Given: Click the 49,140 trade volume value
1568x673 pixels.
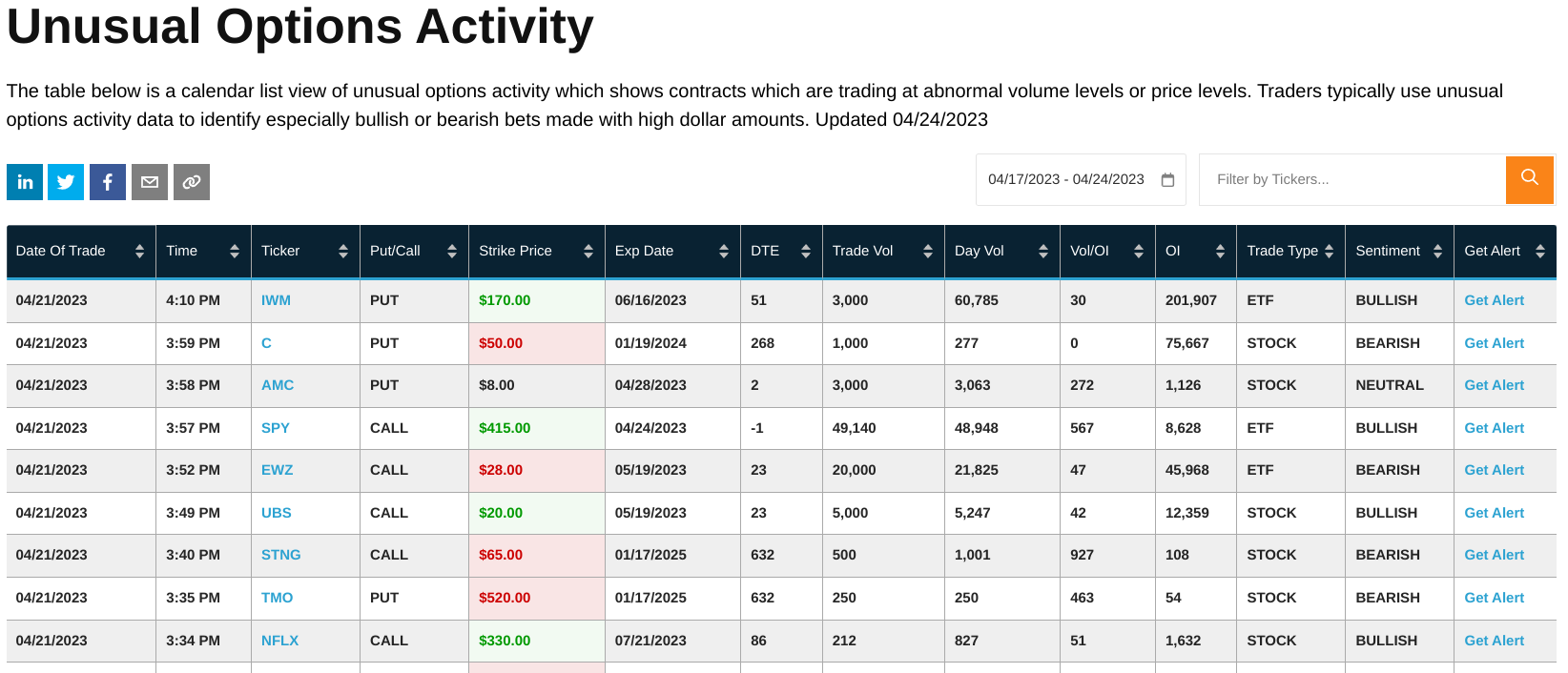Looking at the screenshot, I should click(854, 428).
